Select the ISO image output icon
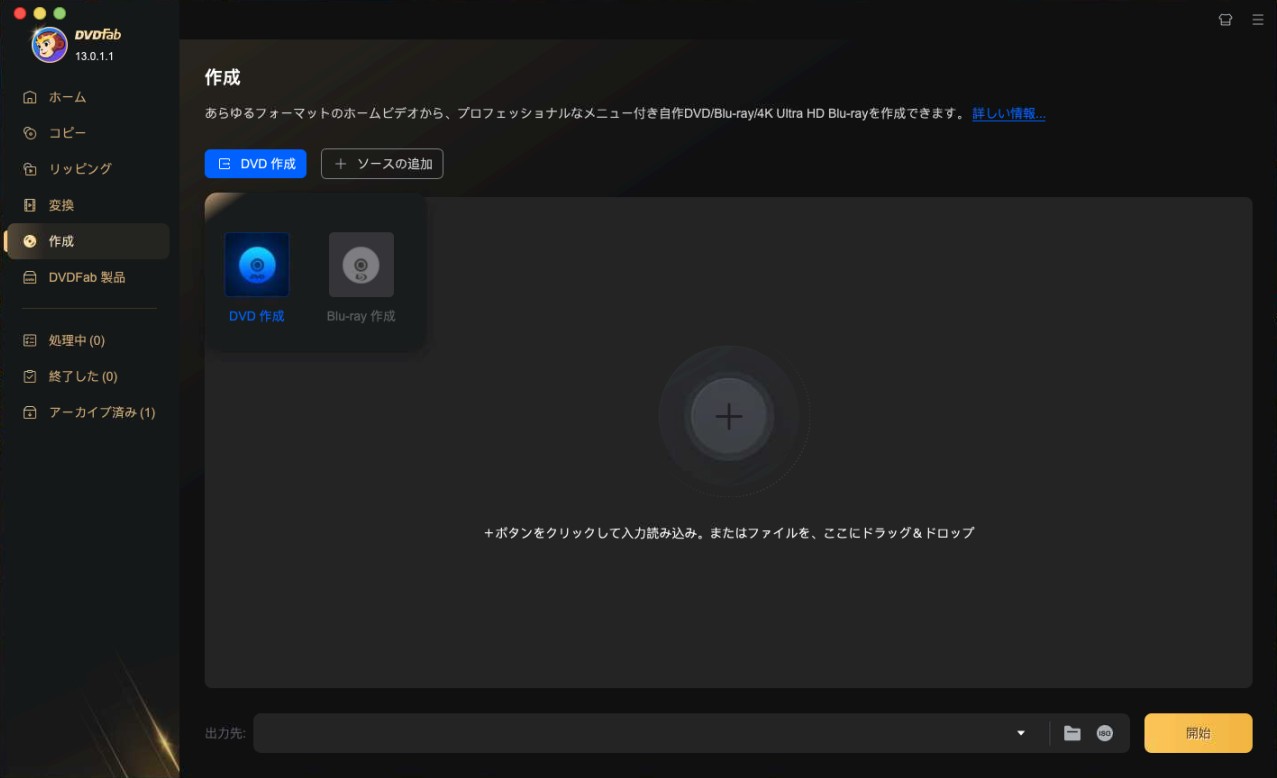This screenshot has width=1277, height=778. tap(1104, 733)
